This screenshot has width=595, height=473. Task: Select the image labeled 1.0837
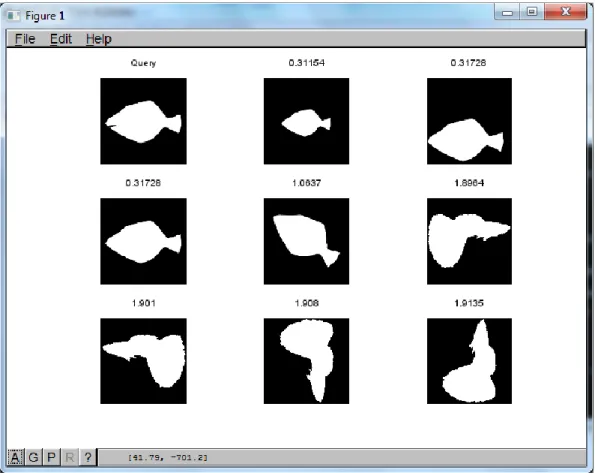tap(306, 241)
